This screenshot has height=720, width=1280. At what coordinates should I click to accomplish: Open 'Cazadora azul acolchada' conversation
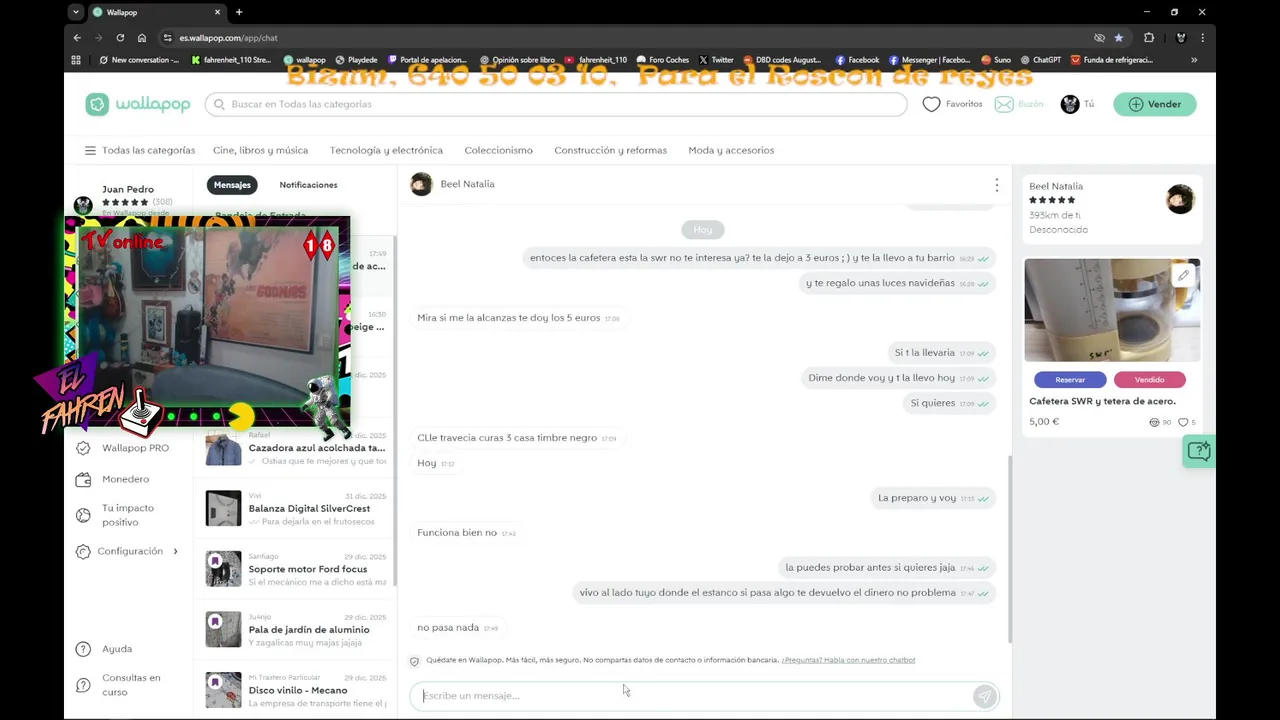[x=295, y=448]
